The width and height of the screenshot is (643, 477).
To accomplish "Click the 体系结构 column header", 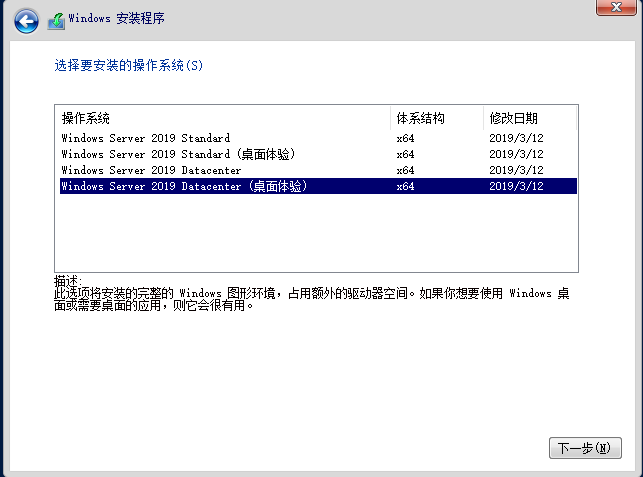I will 437,118.
